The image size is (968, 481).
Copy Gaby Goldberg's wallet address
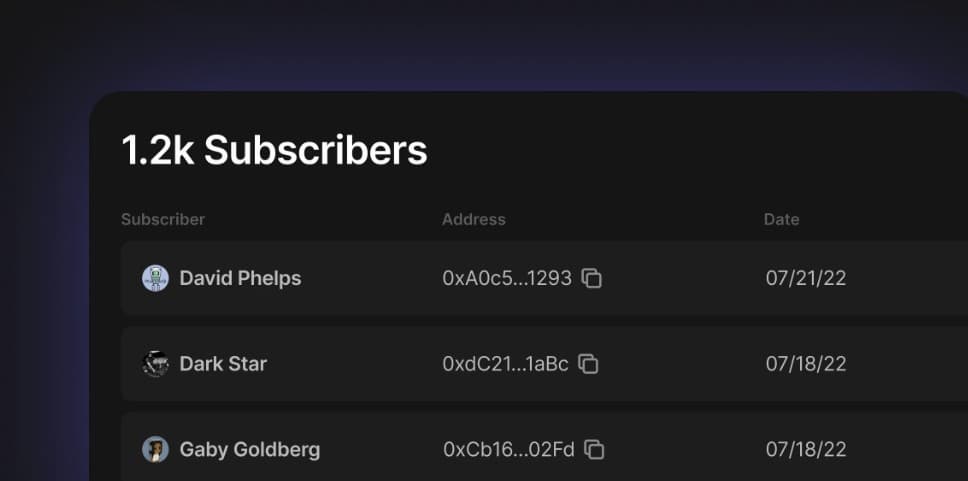[594, 450]
